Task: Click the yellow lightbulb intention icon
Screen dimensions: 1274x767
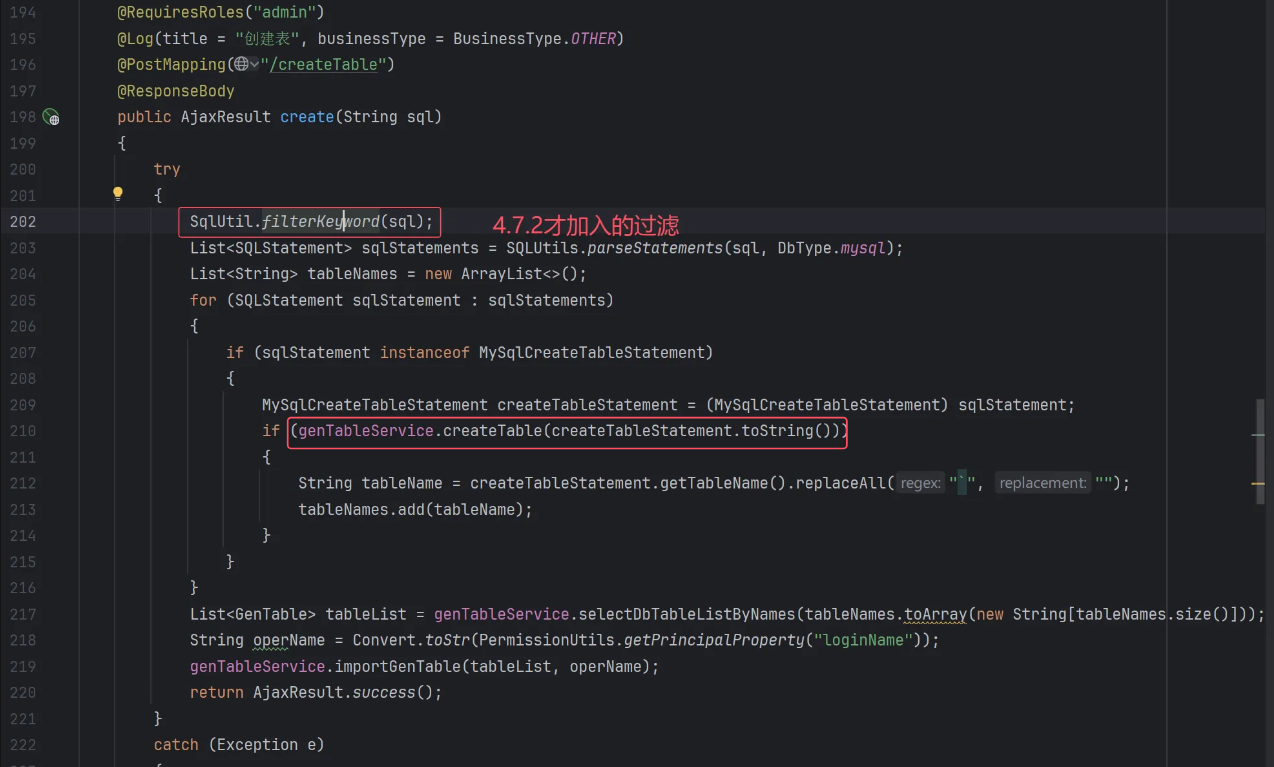Action: tap(117, 194)
